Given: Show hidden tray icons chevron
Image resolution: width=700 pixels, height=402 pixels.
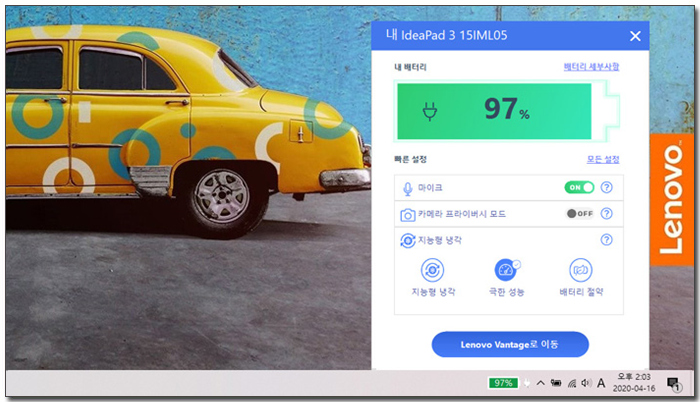Looking at the screenshot, I should 540,383.
